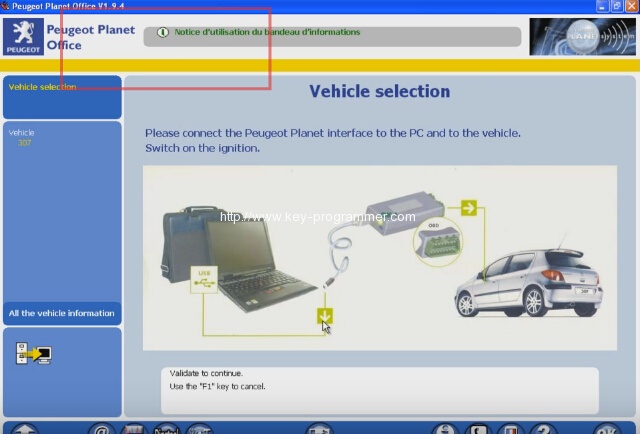
Task: Click the green information icon in the banner
Action: tap(162, 32)
